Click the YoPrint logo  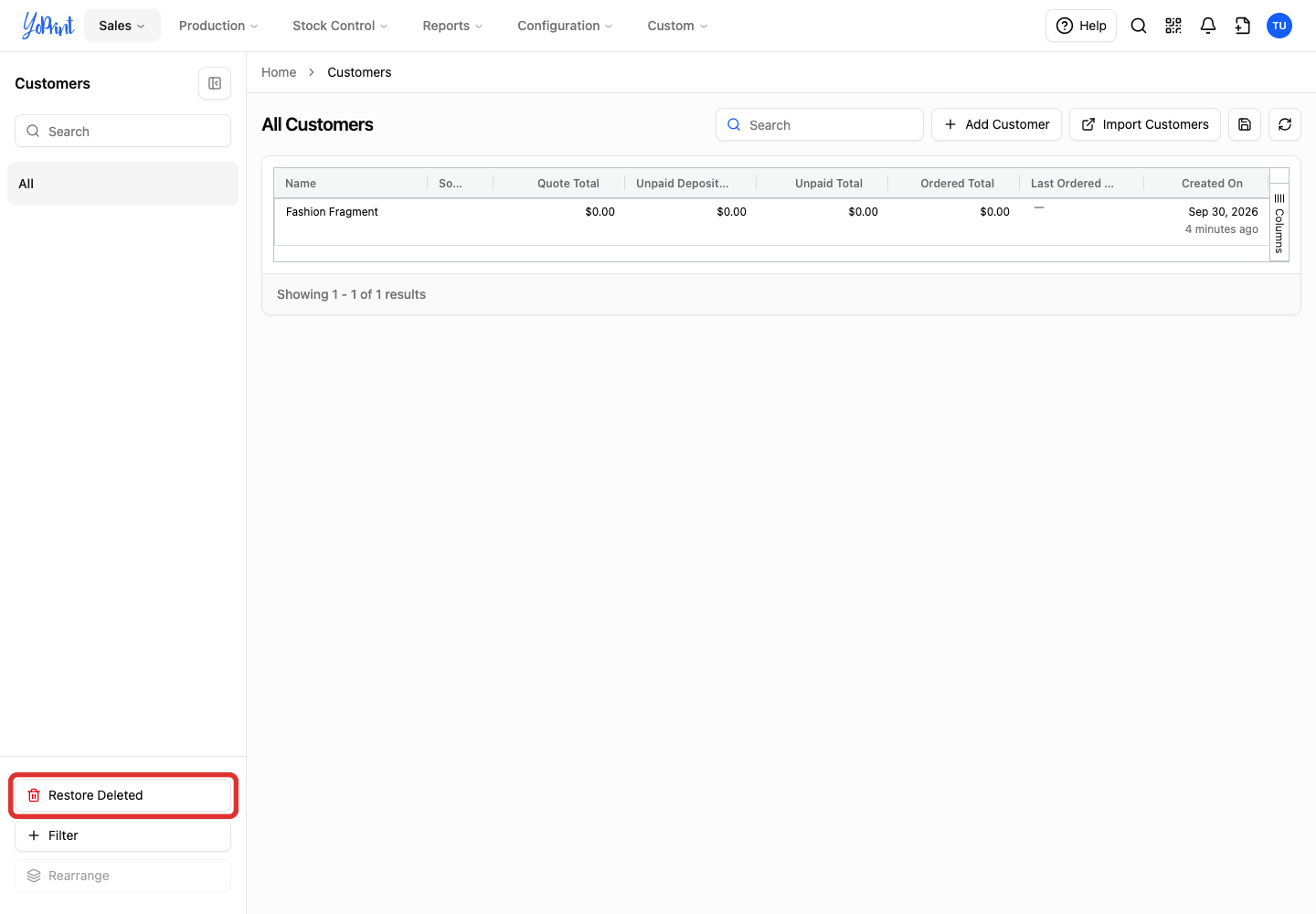click(x=48, y=26)
